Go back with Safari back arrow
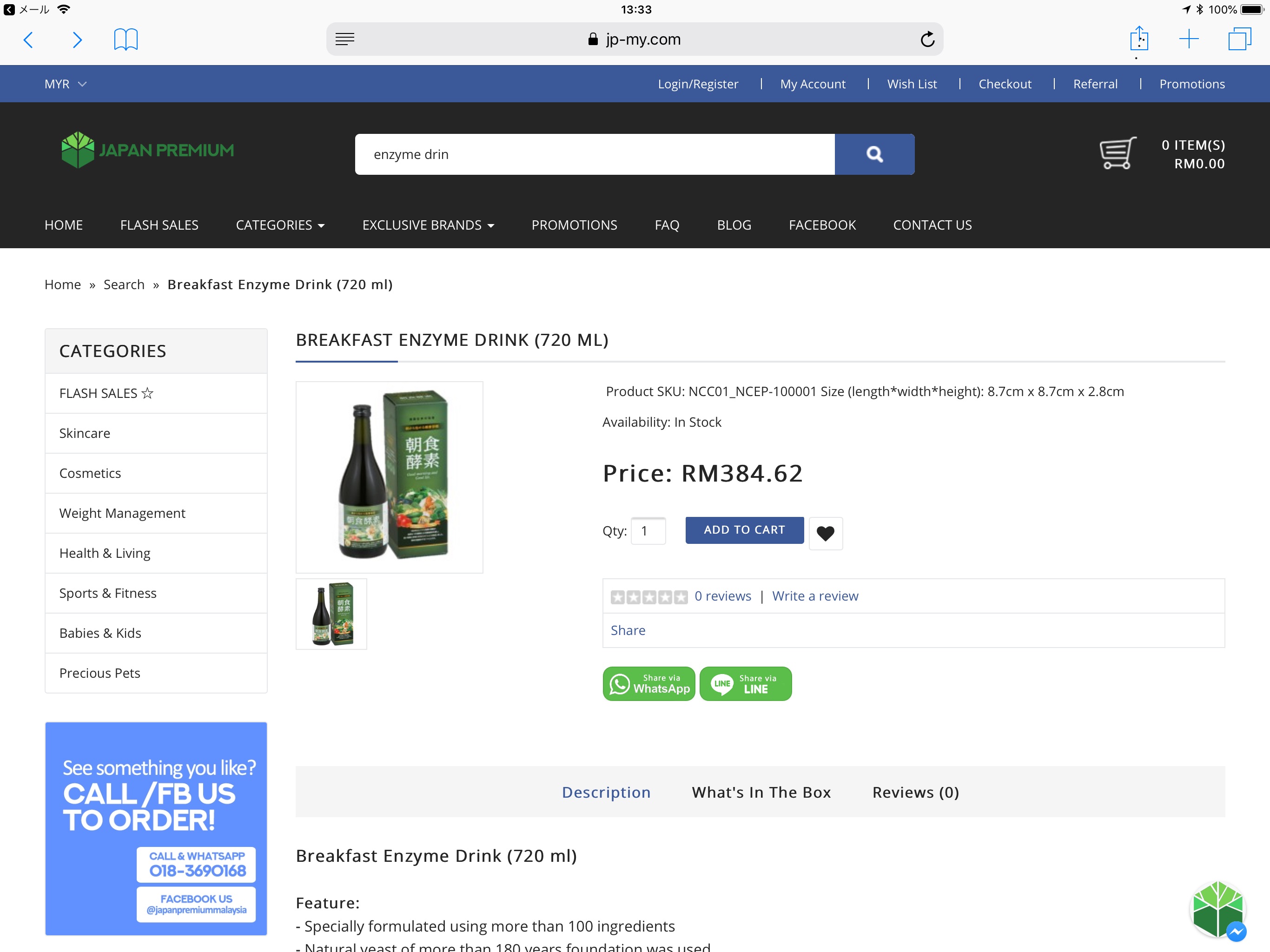The width and height of the screenshot is (1270, 952). pos(28,40)
